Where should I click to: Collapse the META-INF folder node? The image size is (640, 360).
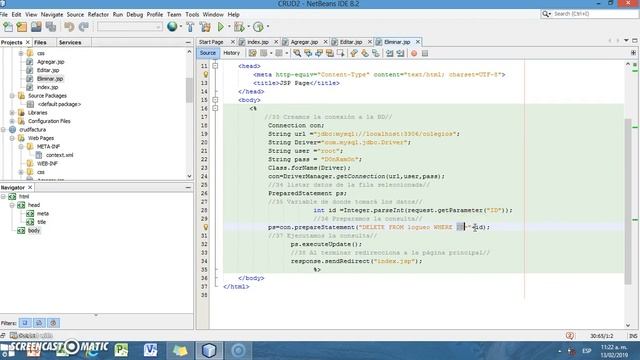click(x=21, y=147)
